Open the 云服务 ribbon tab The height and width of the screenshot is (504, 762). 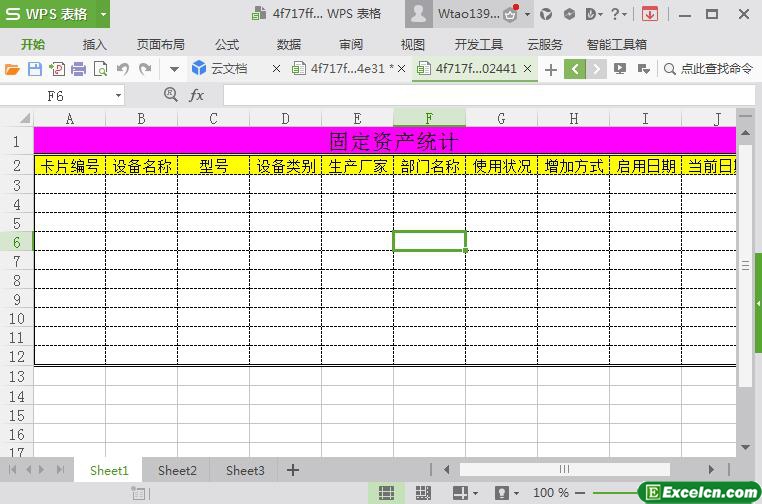point(545,44)
